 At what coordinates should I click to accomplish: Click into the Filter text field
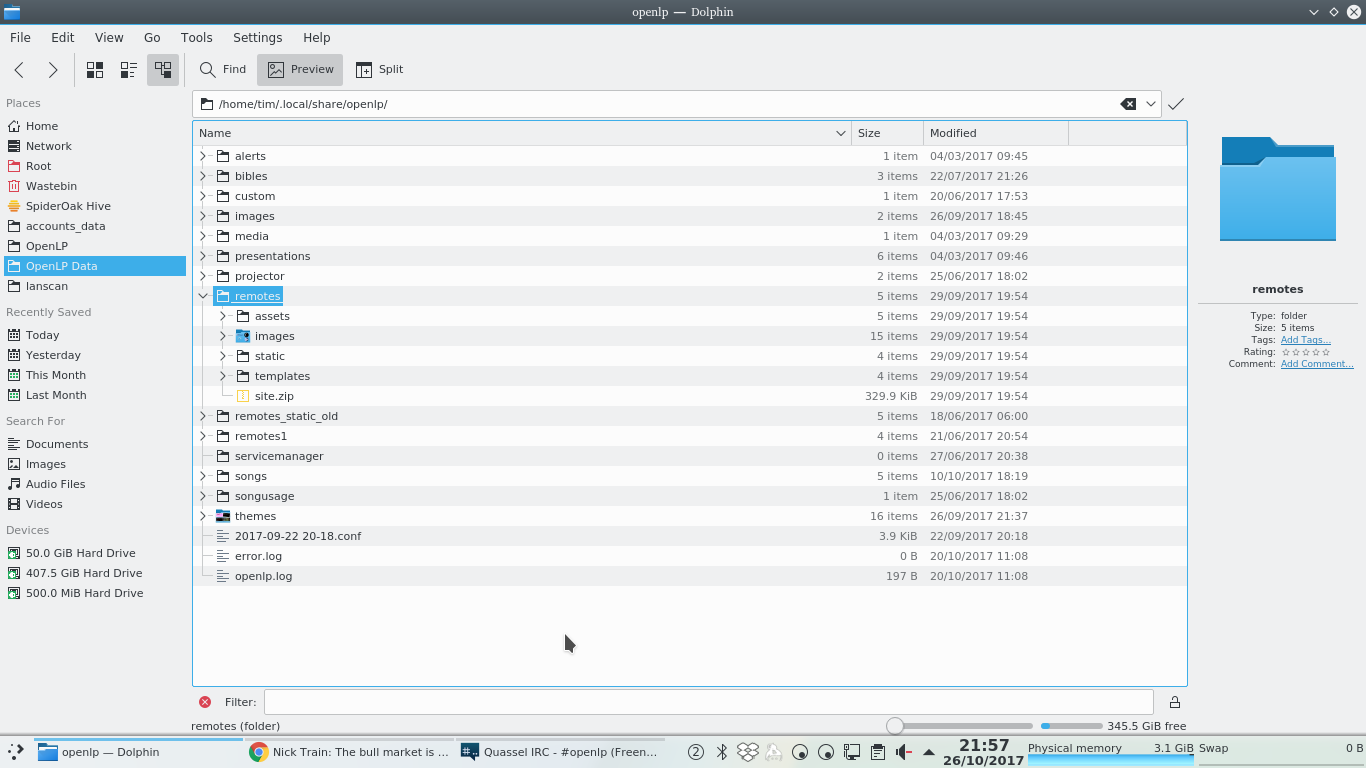(x=708, y=702)
